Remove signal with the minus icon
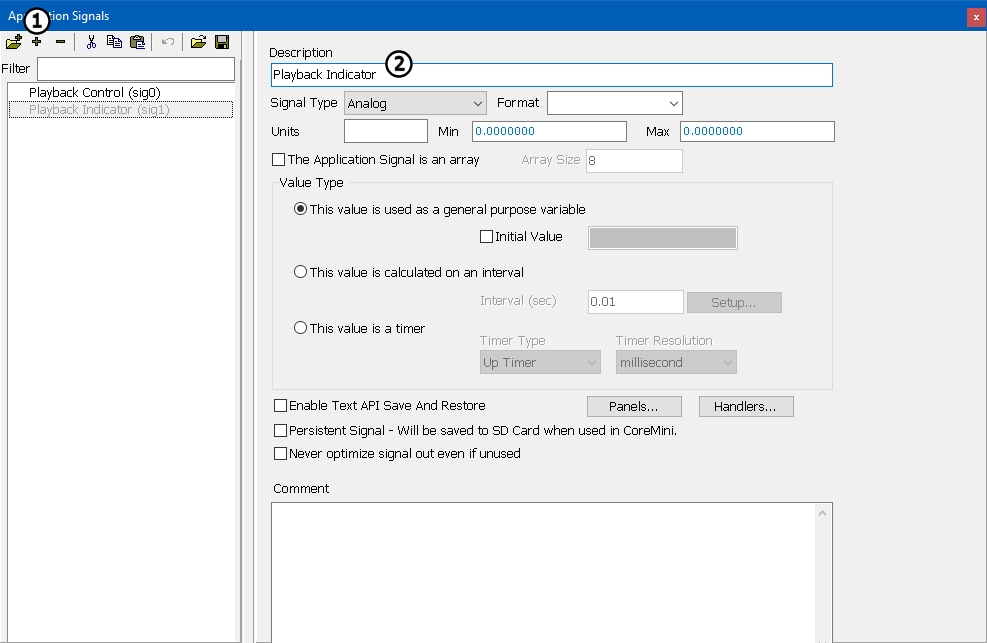This screenshot has width=987, height=643. pyautogui.click(x=60, y=42)
